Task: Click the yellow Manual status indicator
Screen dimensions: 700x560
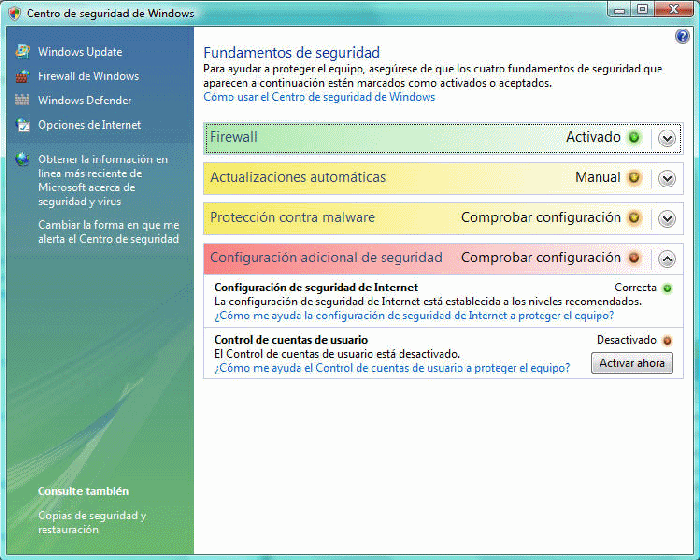Action: tap(634, 177)
